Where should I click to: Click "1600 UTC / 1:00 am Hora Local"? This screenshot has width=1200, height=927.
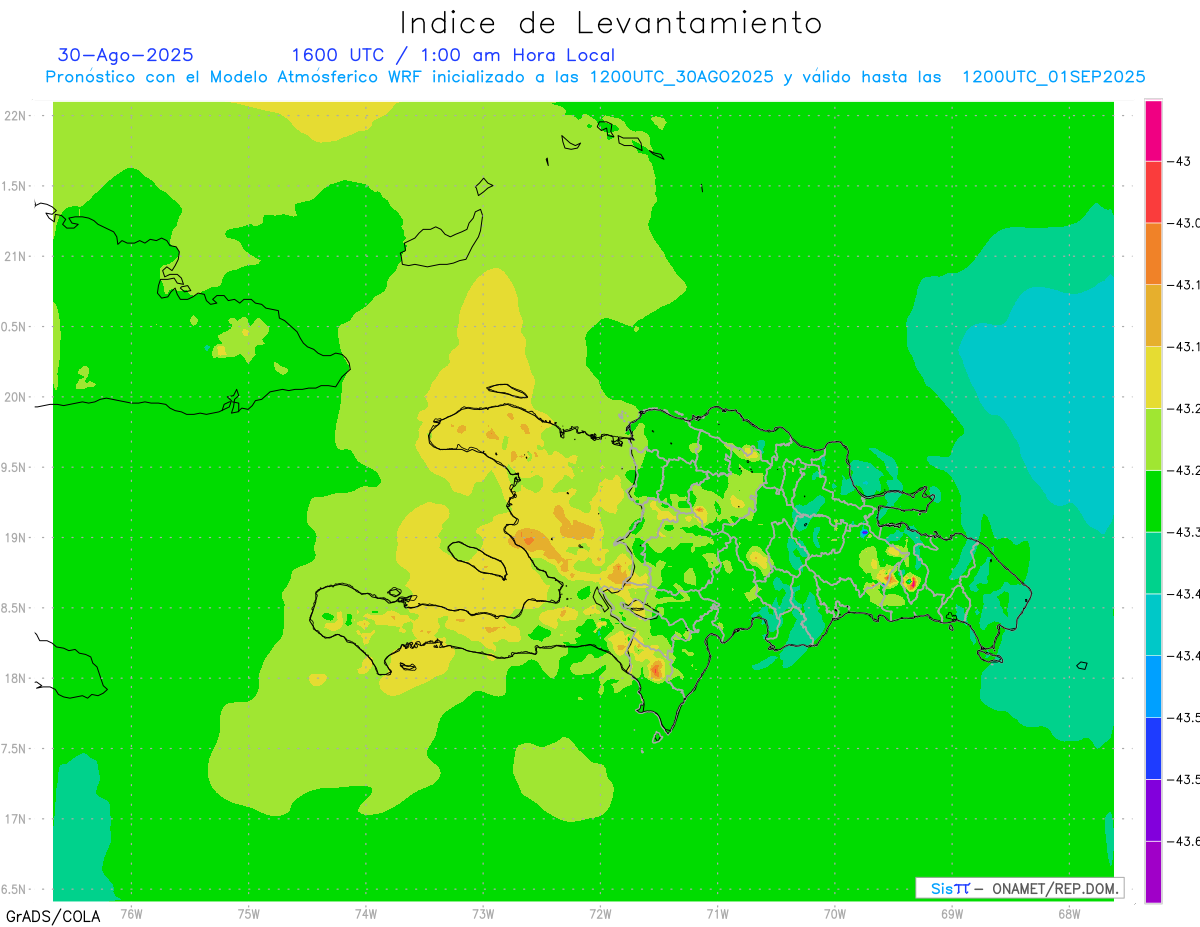[453, 55]
